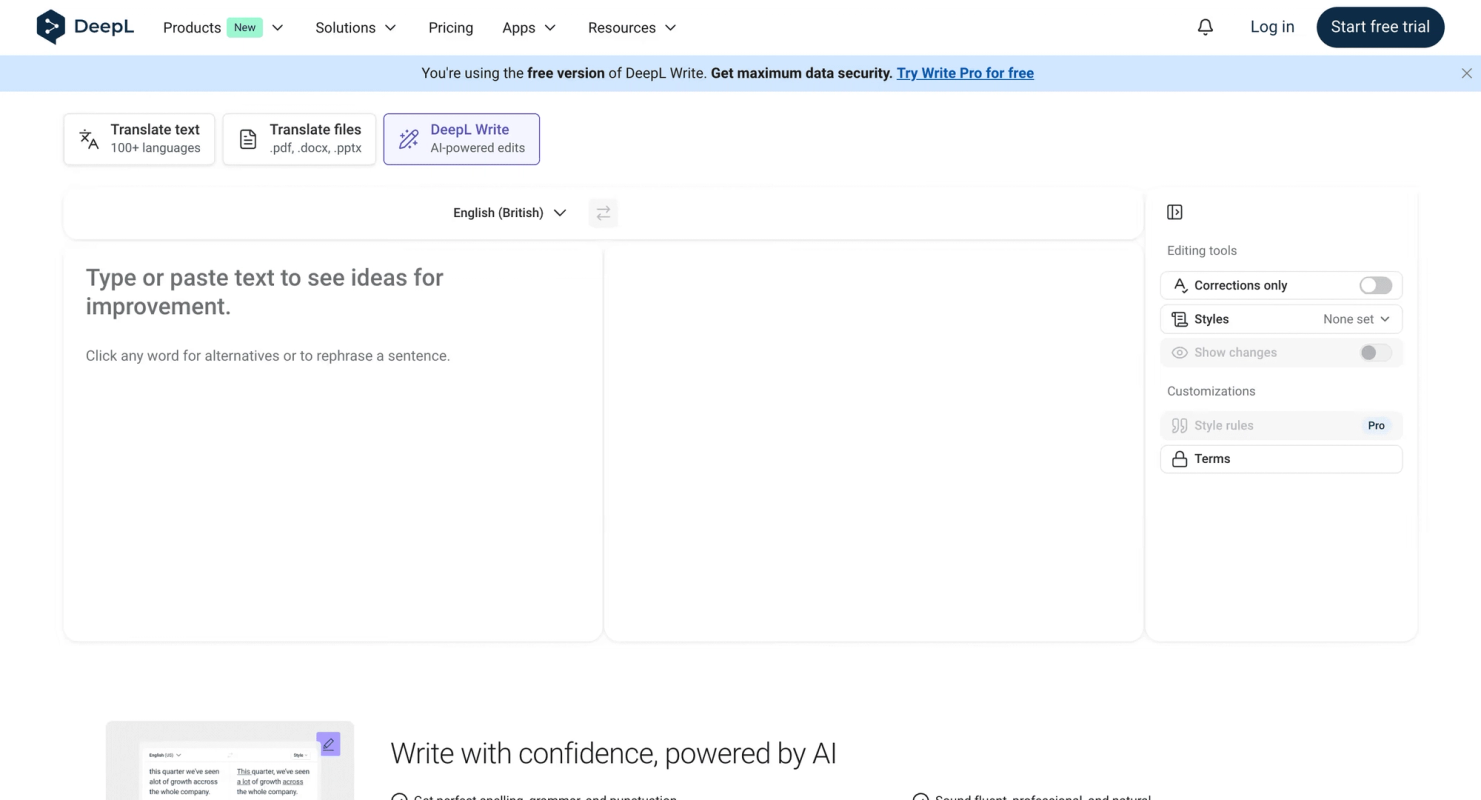The image size is (1481, 800).
Task: Click the swap languages arrows icon
Action: click(603, 213)
